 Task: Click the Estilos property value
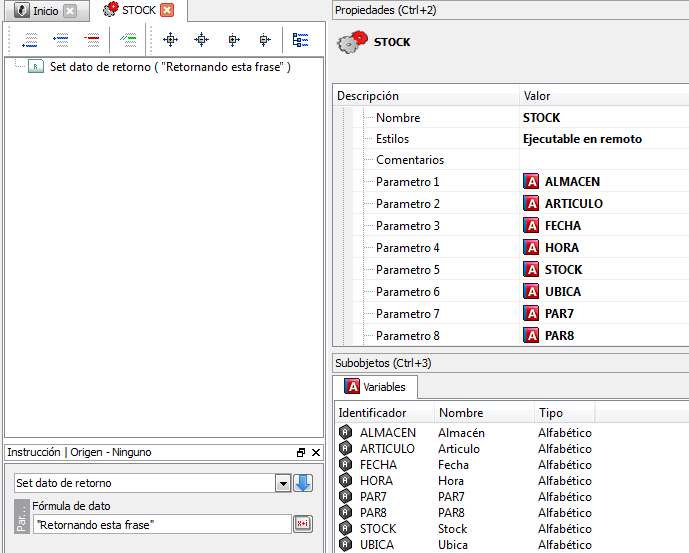pos(582,139)
